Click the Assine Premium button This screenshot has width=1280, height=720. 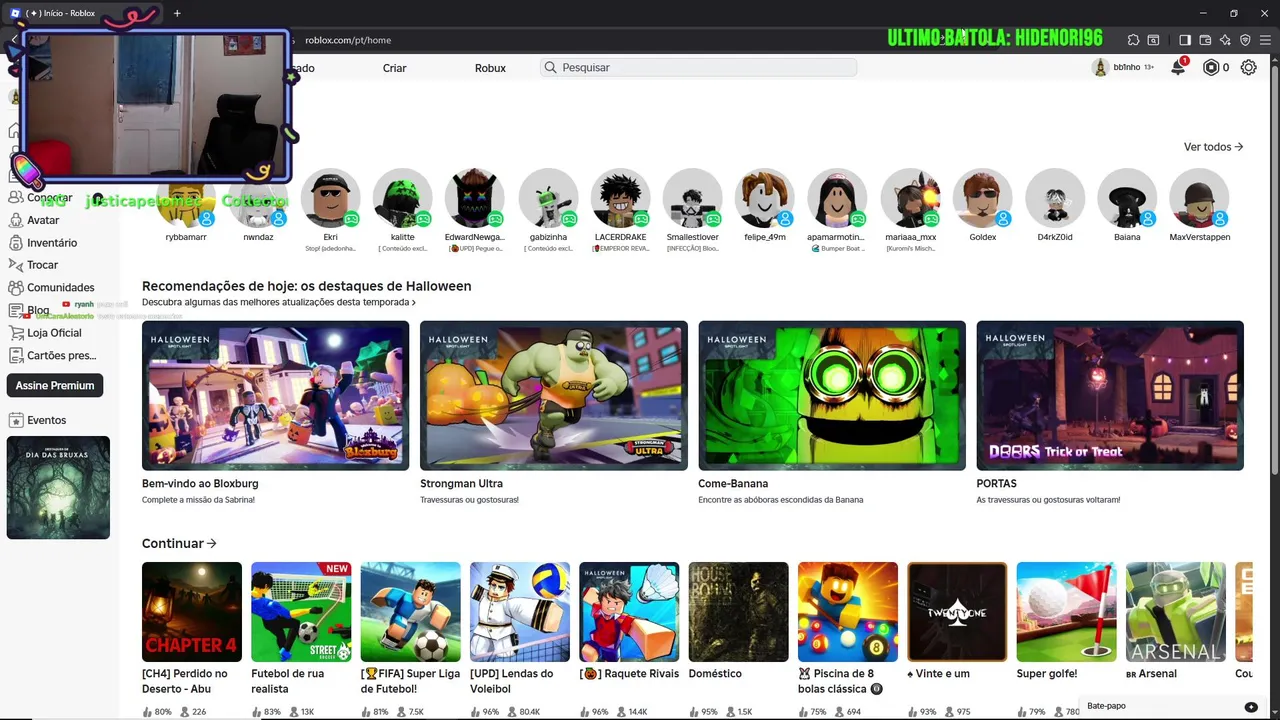click(55, 385)
